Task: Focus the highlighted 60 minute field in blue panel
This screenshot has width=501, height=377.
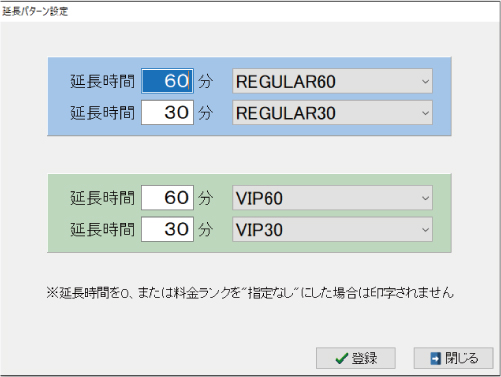Action: coord(167,81)
